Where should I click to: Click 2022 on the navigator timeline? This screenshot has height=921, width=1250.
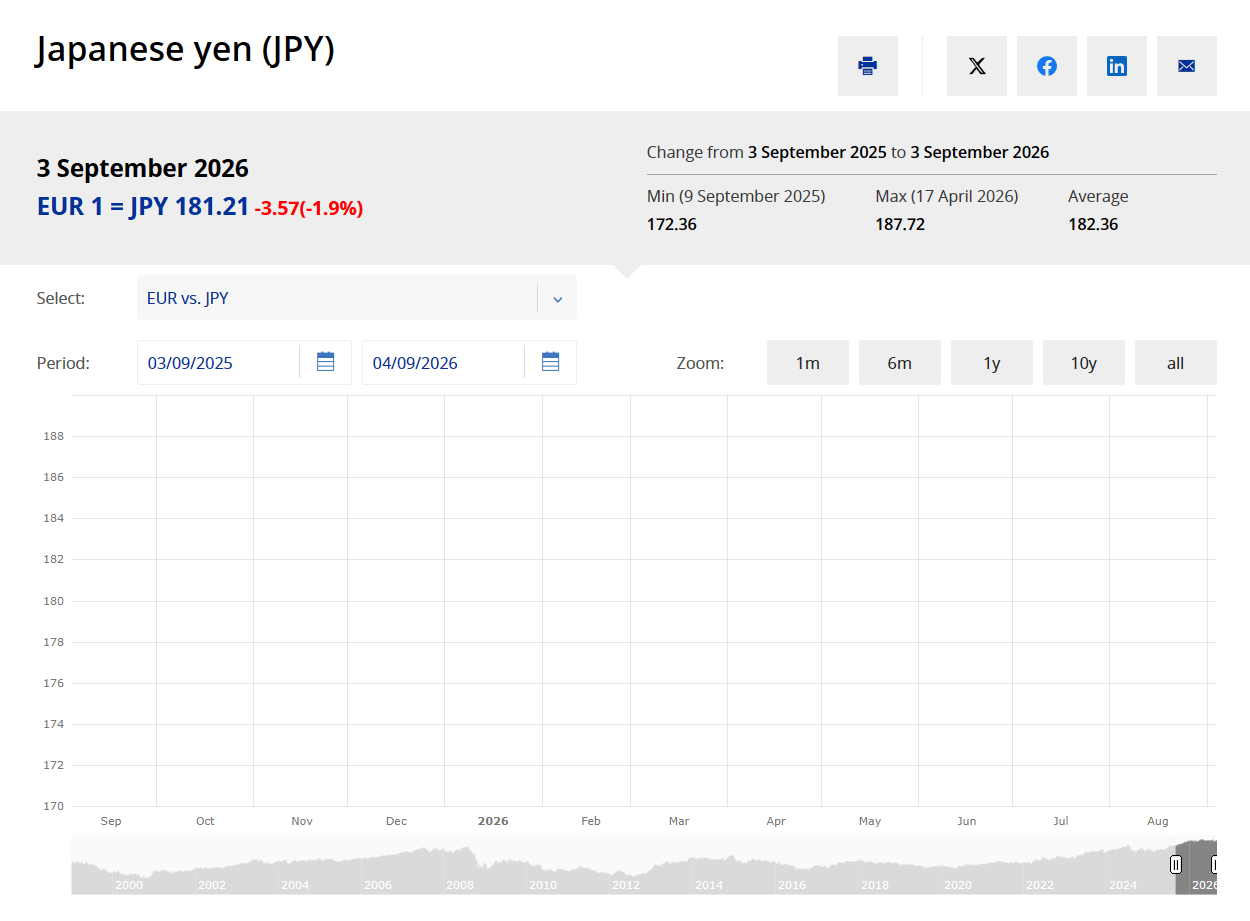point(1040,885)
